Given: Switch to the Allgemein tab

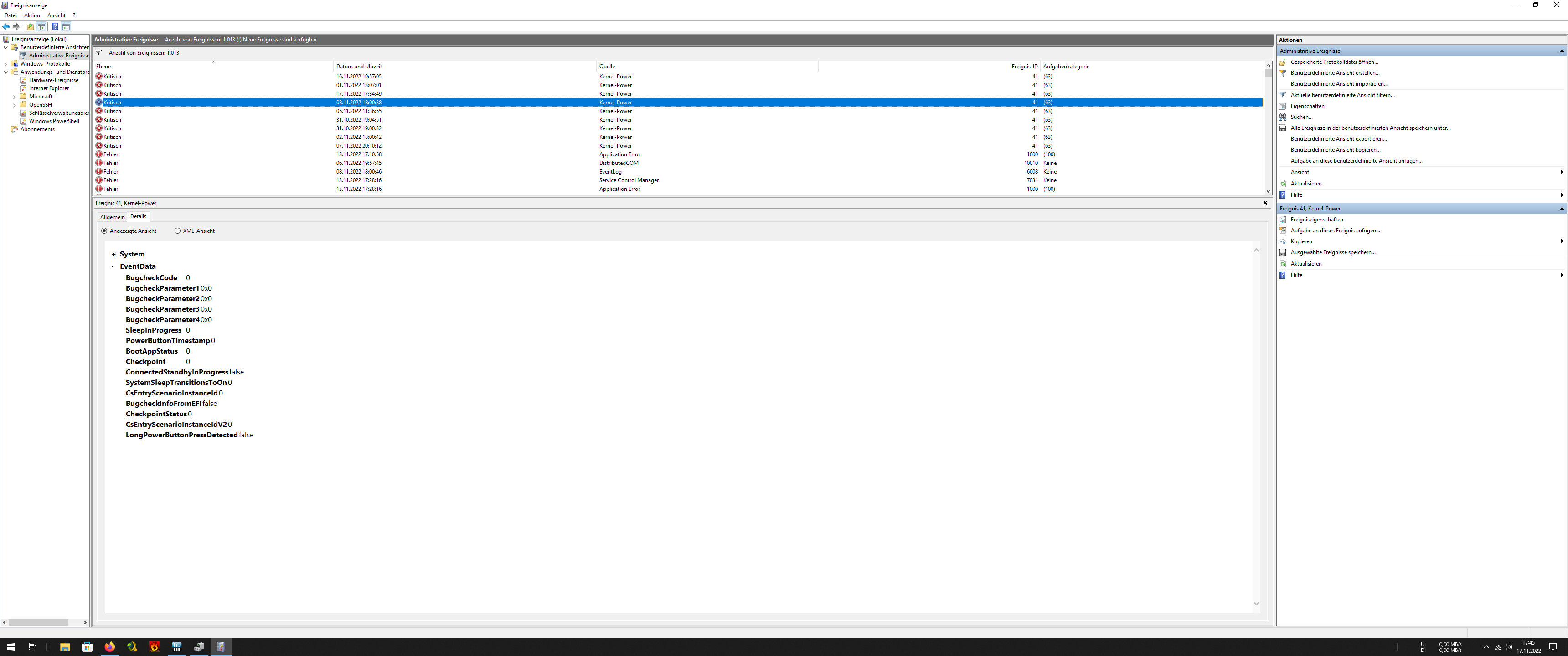Looking at the screenshot, I should coord(112,217).
